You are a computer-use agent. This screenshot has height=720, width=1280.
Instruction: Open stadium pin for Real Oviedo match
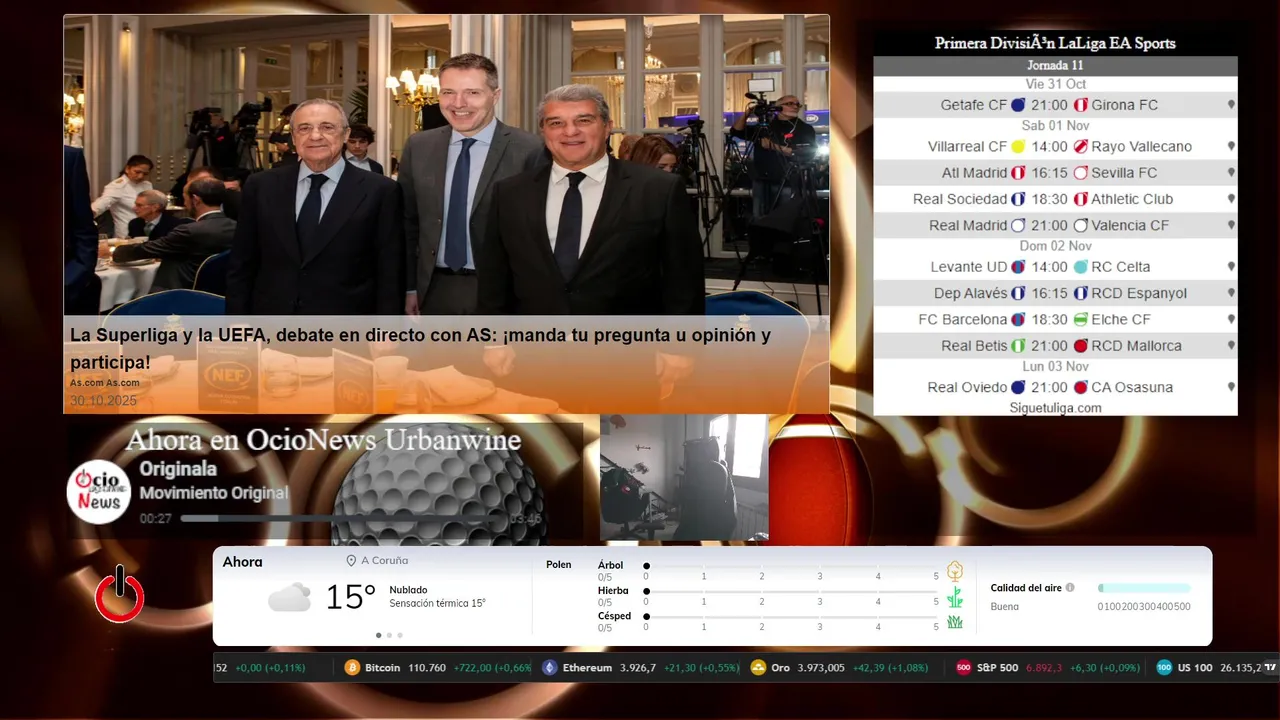(x=1231, y=387)
